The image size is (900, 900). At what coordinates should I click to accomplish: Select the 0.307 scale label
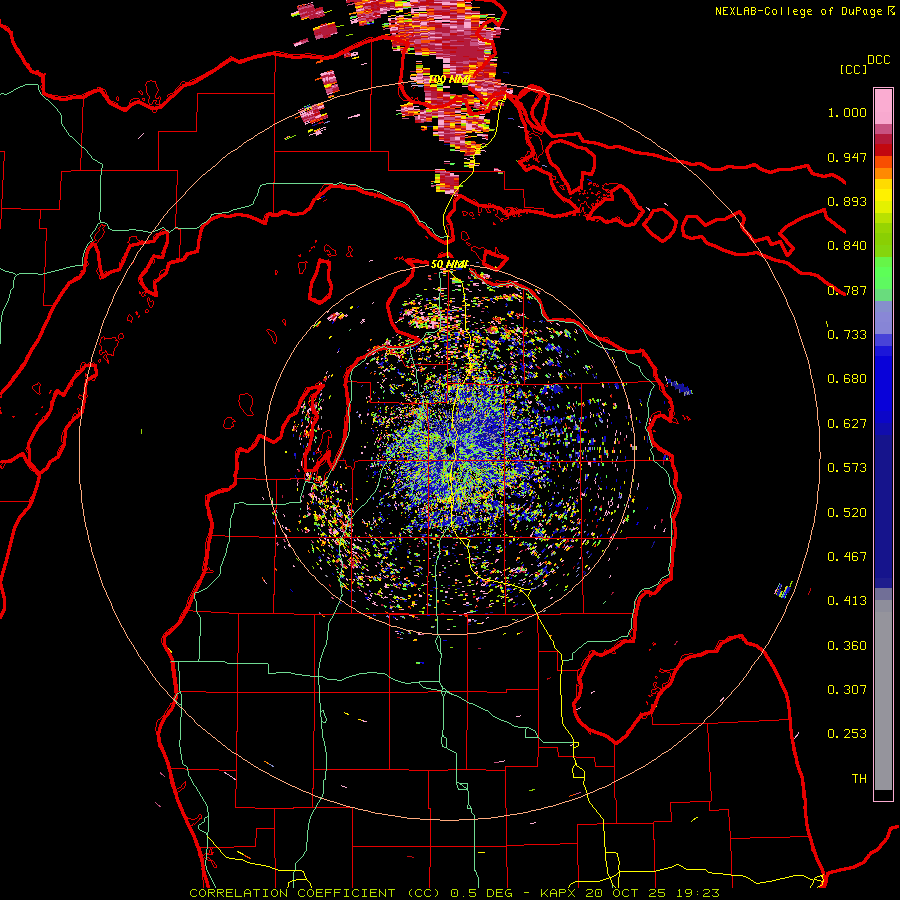click(847, 690)
